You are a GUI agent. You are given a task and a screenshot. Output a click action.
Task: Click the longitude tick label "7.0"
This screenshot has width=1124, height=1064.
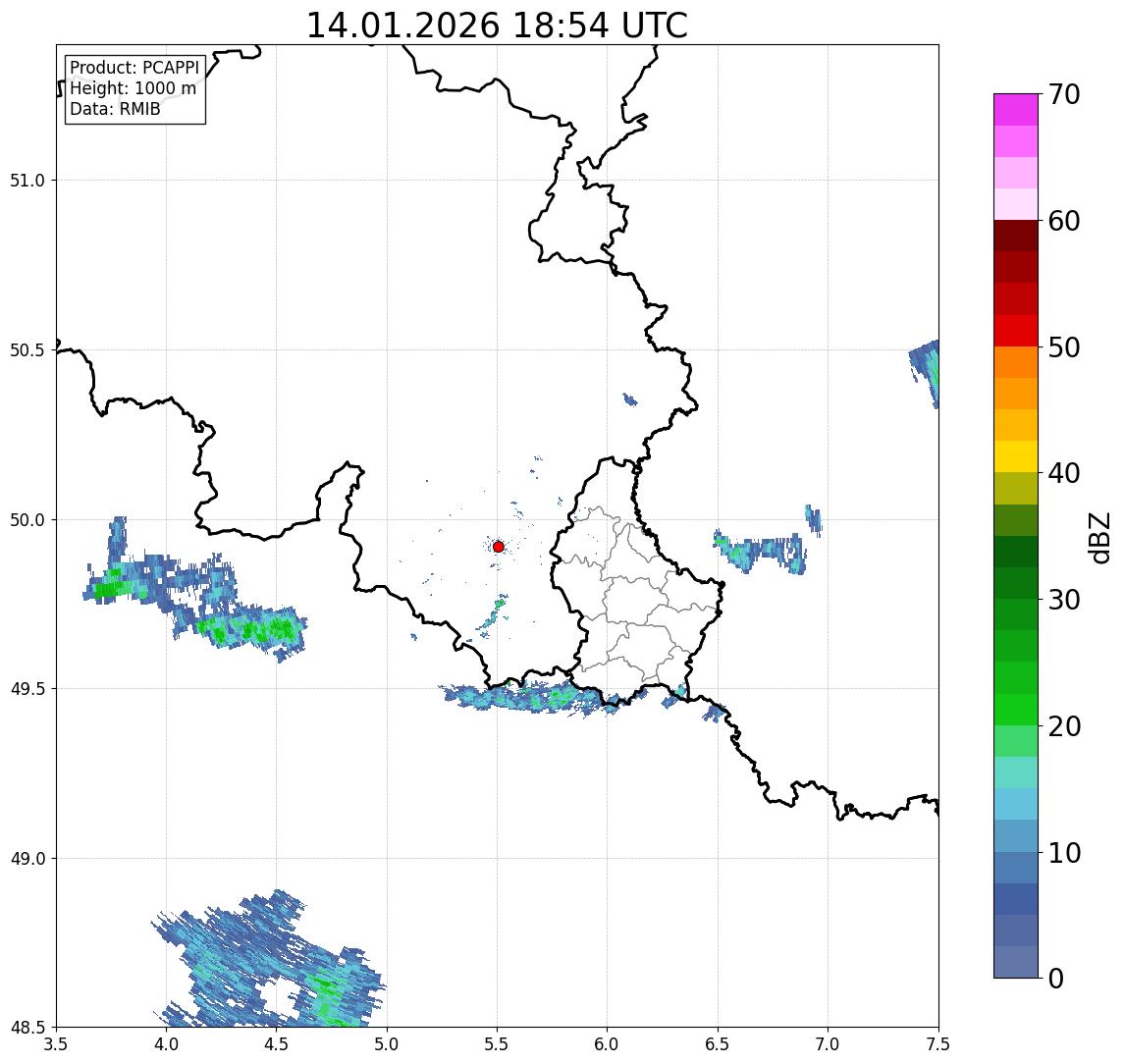pos(829,1044)
